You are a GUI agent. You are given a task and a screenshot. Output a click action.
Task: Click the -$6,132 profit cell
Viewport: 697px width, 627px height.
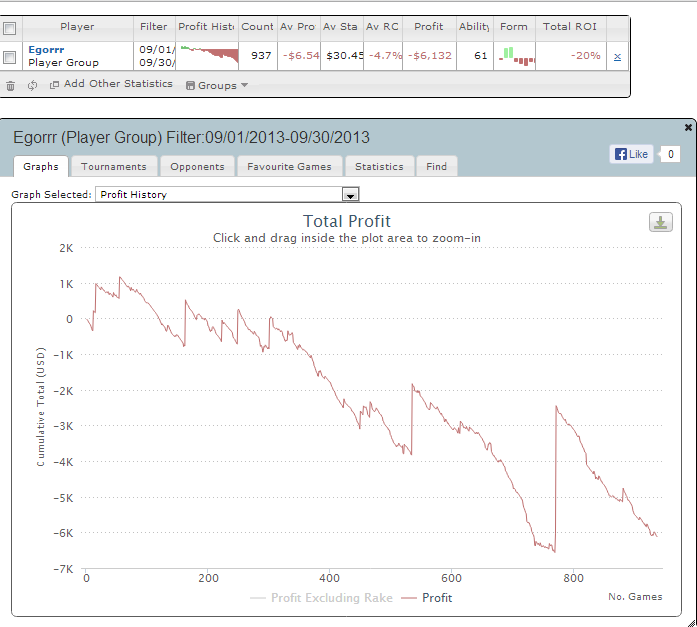[x=429, y=56]
